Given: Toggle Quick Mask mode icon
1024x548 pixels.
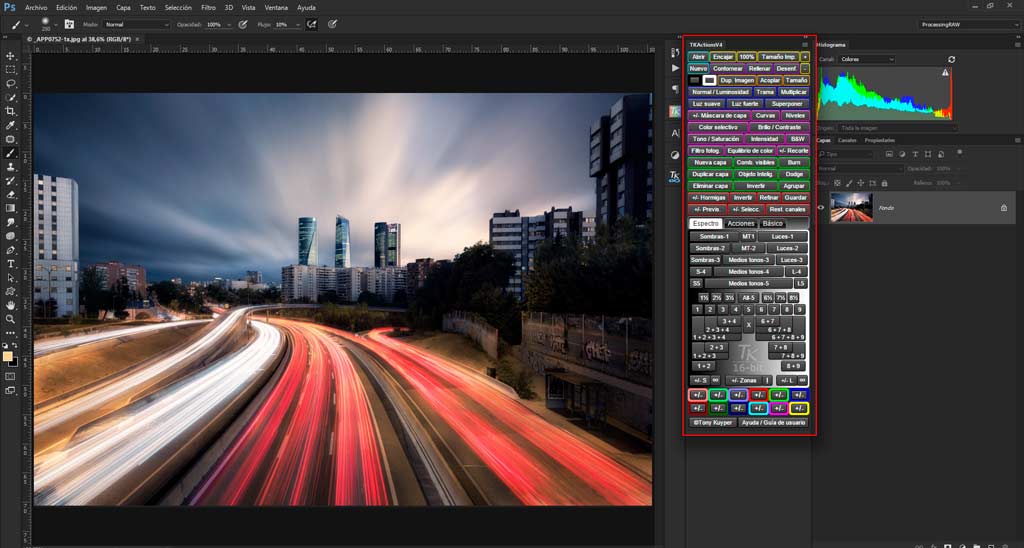Looking at the screenshot, I should (10, 376).
